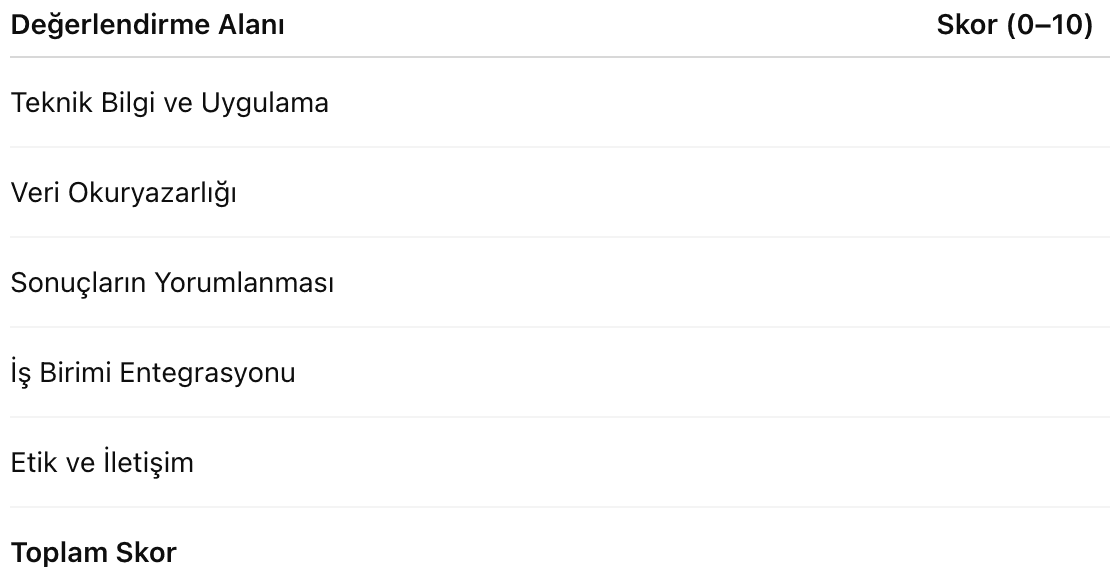Screen dimensions: 1110x576
Task: Click the 'Skor (0–10)' column header
Action: coord(1014,27)
